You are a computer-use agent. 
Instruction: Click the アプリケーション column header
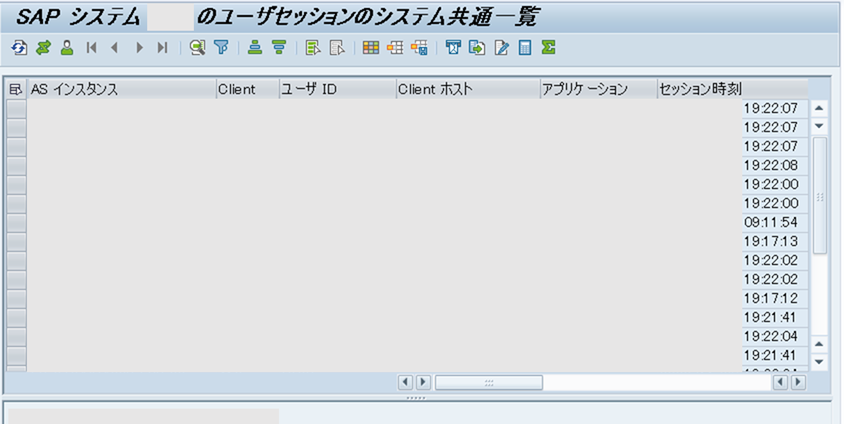click(x=599, y=89)
